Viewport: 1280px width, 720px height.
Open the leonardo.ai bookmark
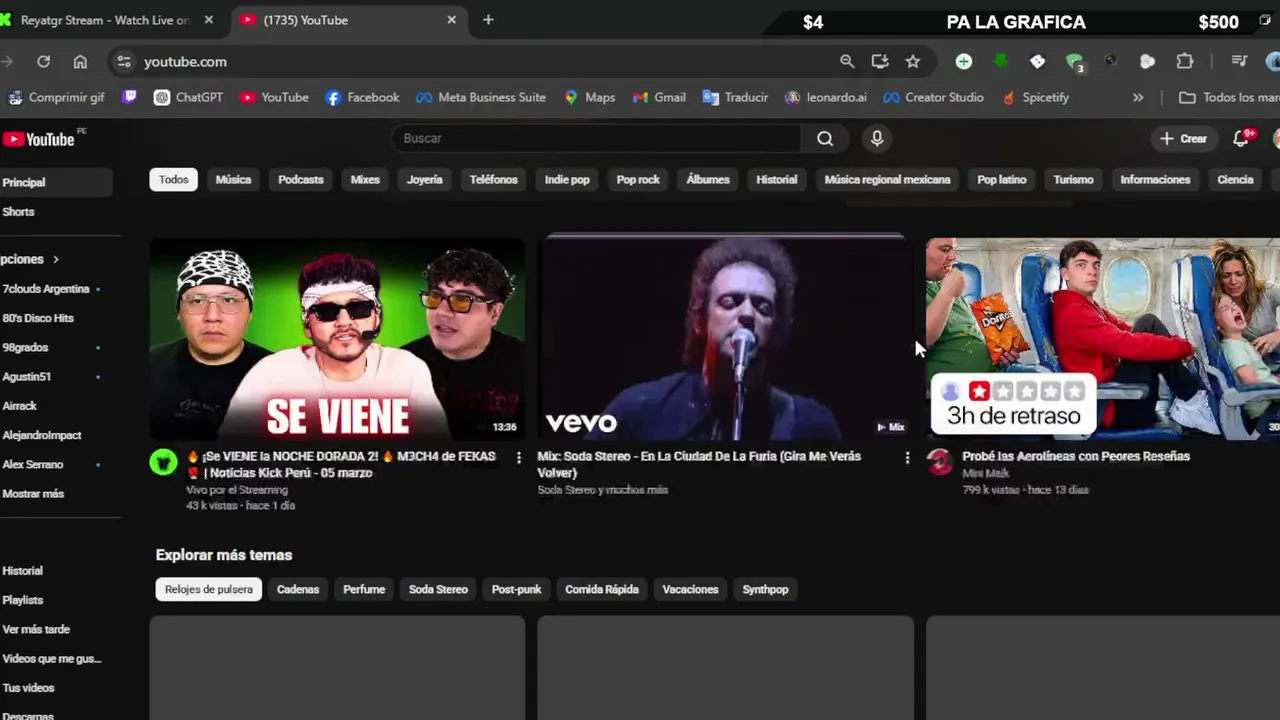point(826,98)
